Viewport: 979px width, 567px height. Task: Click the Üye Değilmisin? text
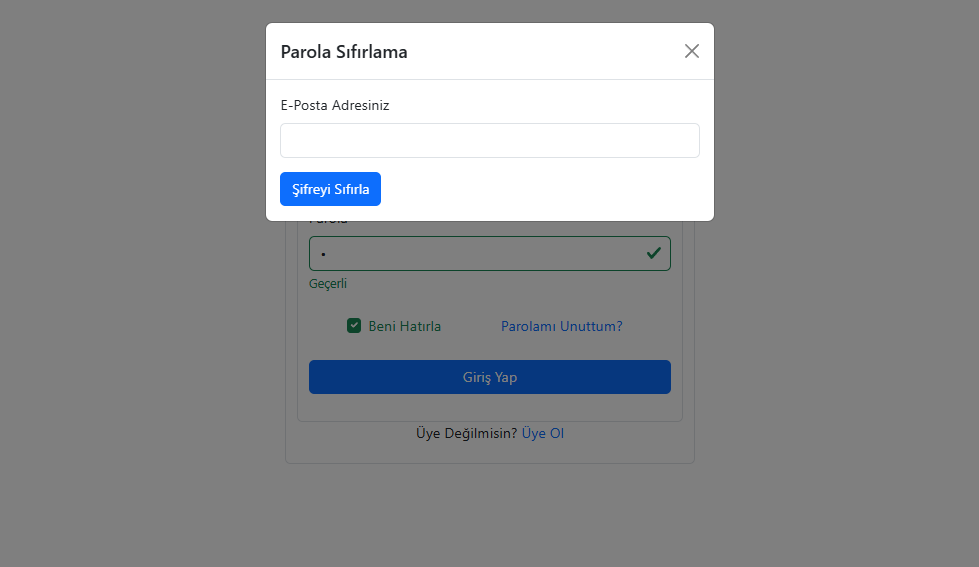point(466,434)
